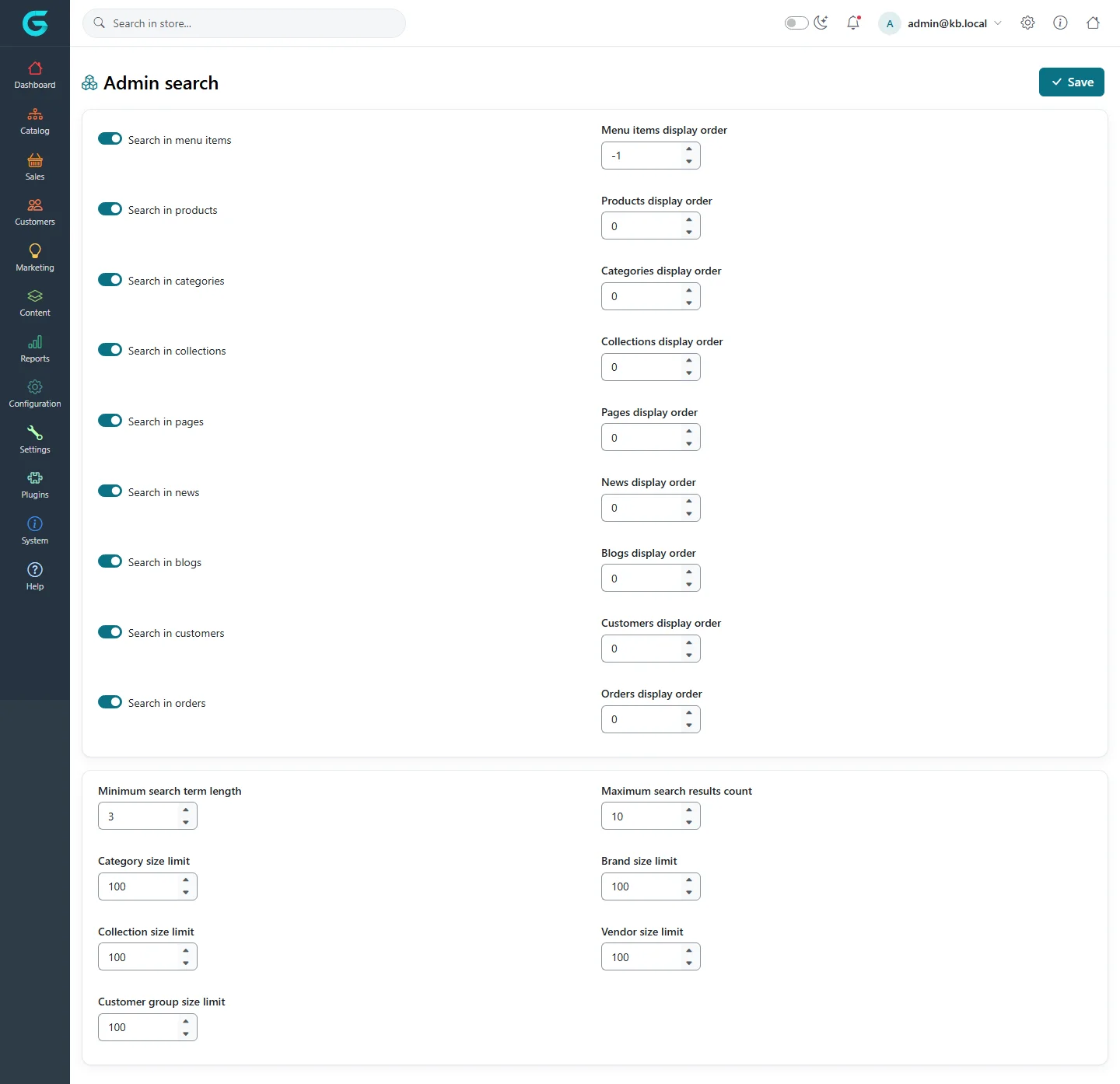Toggle Search in blogs switch

pos(110,561)
